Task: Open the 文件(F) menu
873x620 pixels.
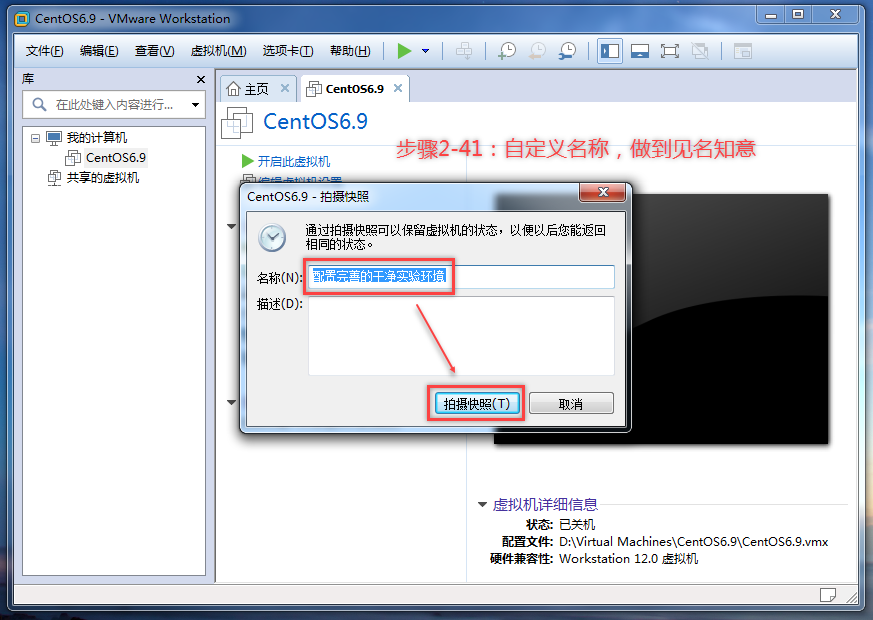Action: (x=45, y=51)
